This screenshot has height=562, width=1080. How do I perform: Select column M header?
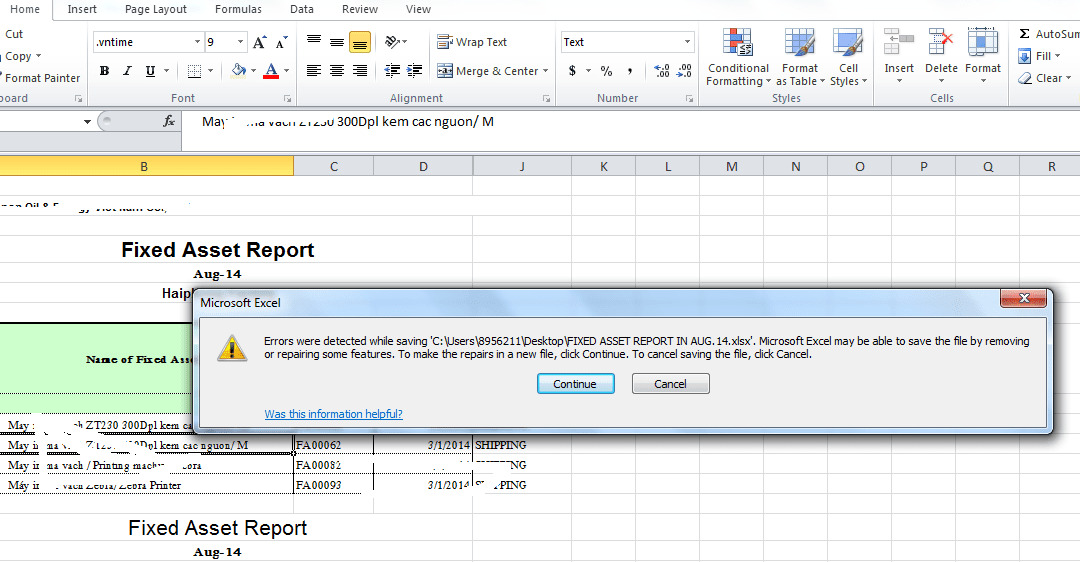pyautogui.click(x=731, y=166)
